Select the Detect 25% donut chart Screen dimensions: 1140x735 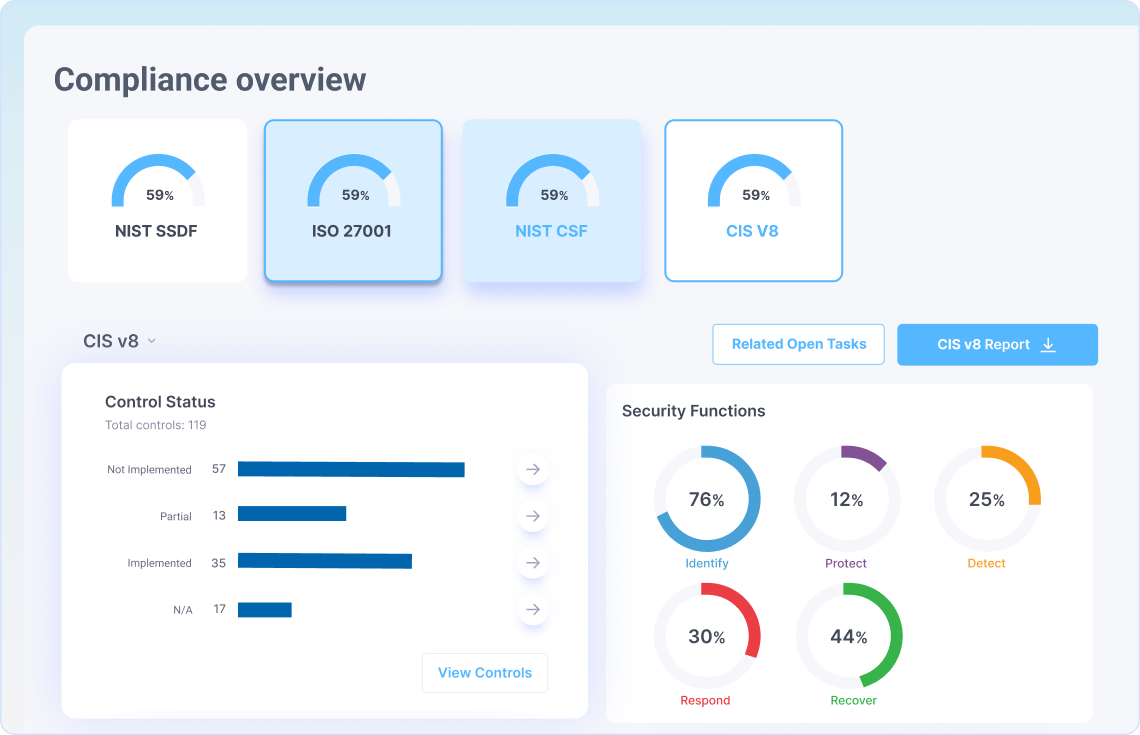(x=986, y=499)
